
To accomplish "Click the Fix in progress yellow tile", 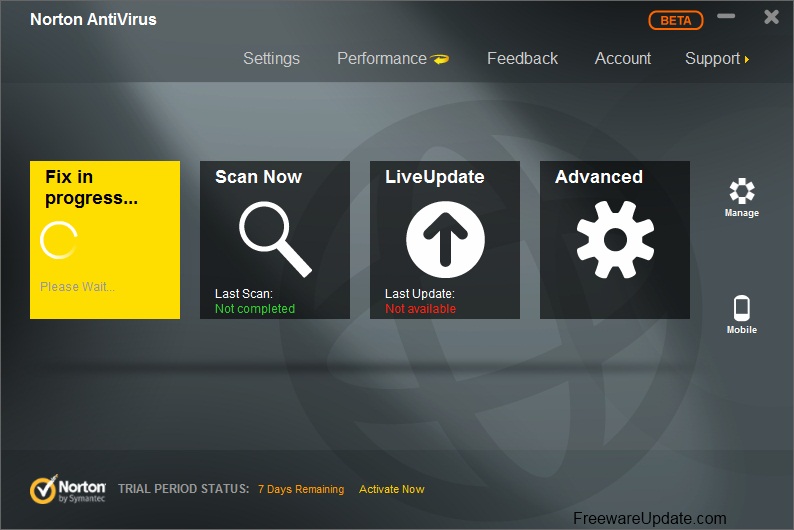I will coord(105,240).
